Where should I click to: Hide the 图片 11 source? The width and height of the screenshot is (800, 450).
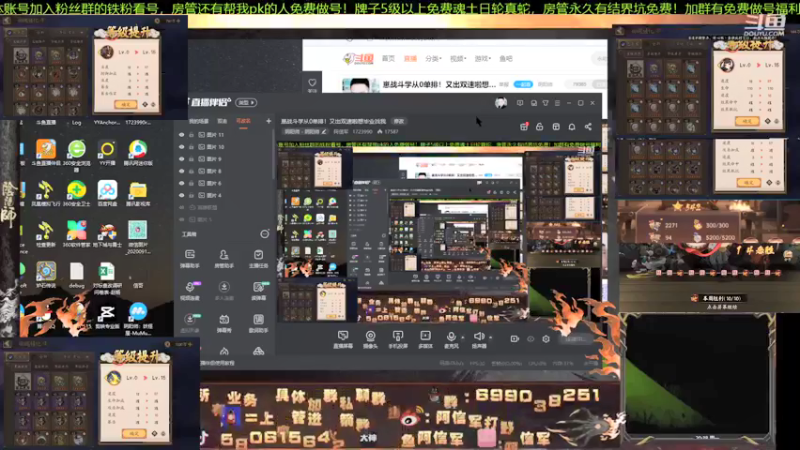click(x=181, y=135)
